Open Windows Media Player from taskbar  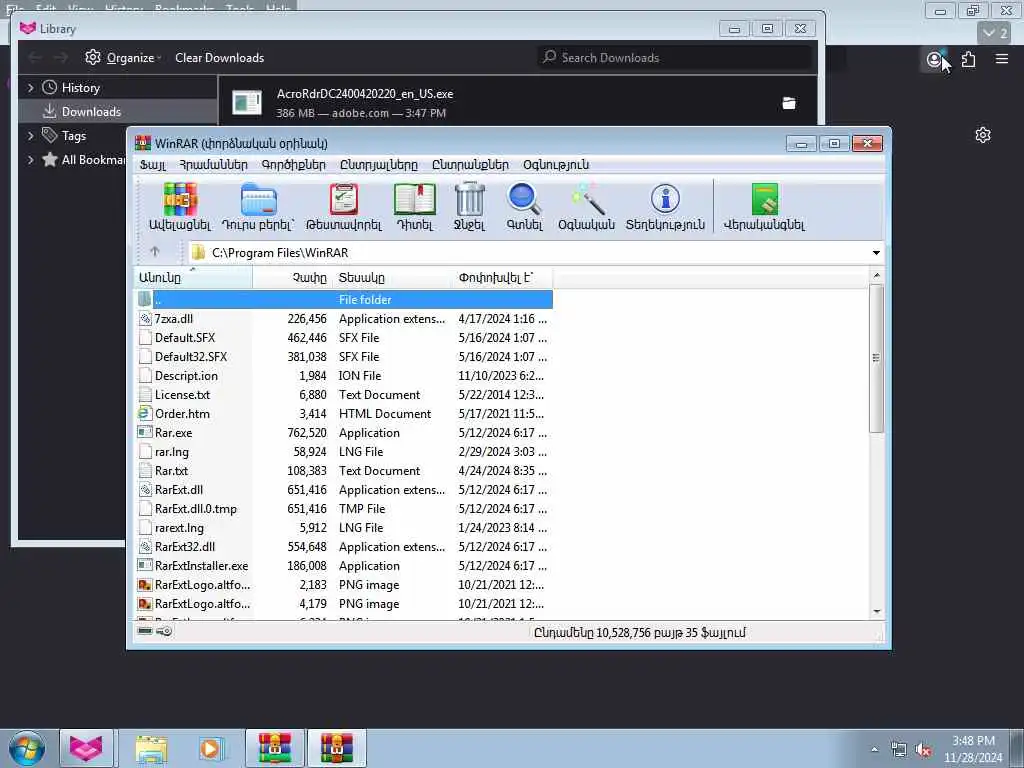[x=210, y=748]
